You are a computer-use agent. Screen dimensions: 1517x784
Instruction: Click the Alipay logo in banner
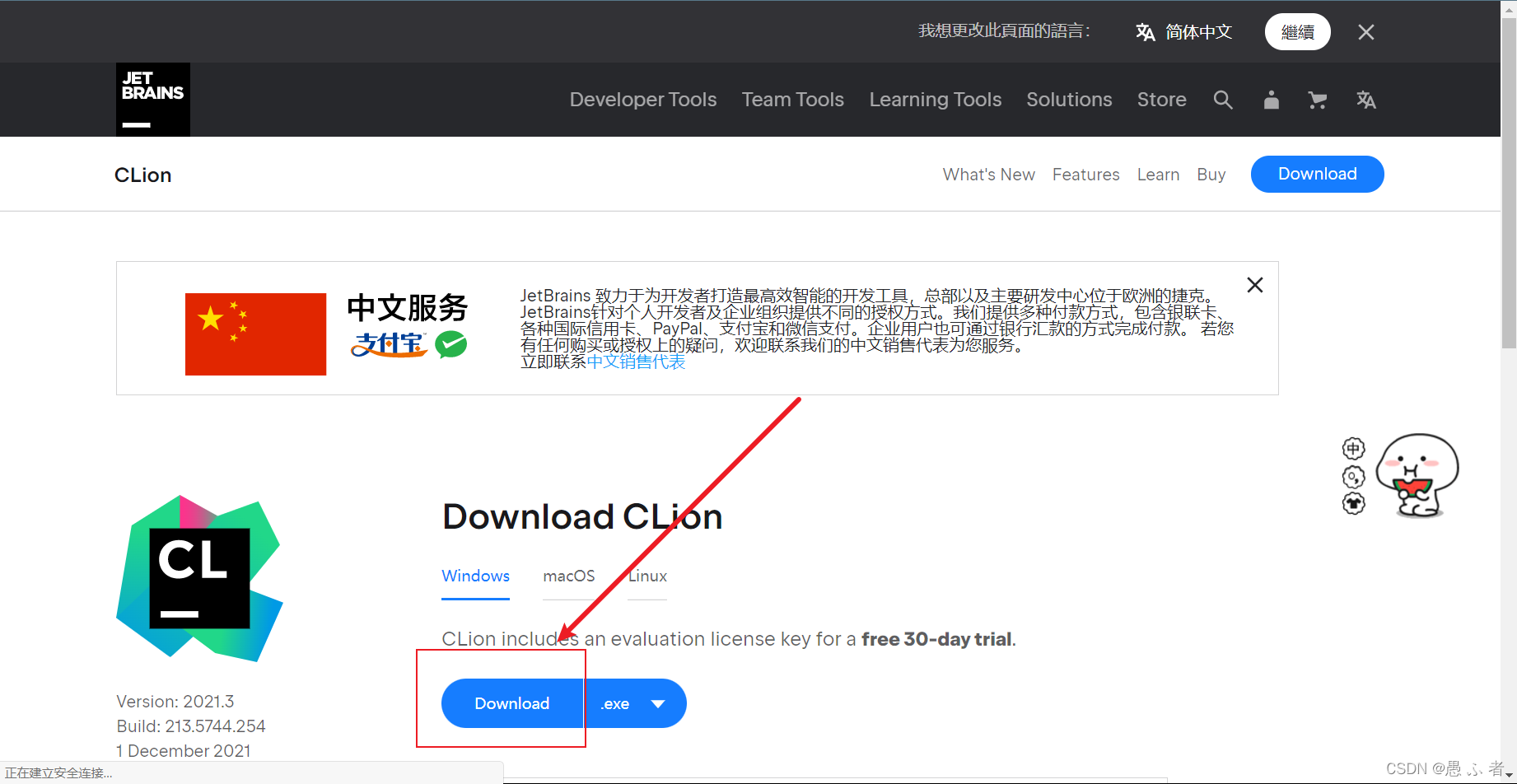(x=389, y=344)
